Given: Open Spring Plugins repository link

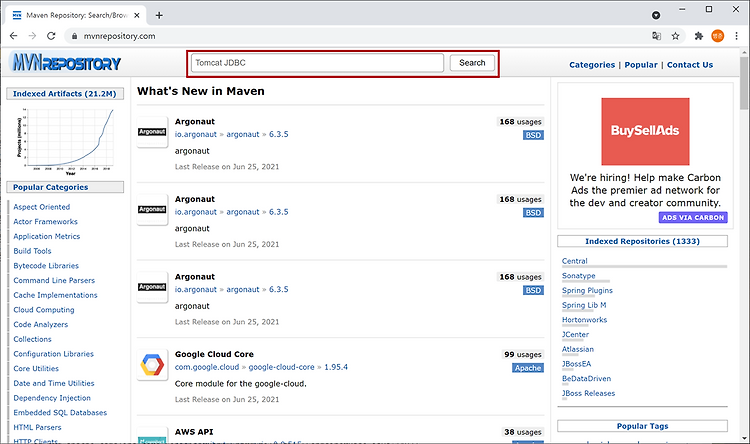Looking at the screenshot, I should point(587,290).
